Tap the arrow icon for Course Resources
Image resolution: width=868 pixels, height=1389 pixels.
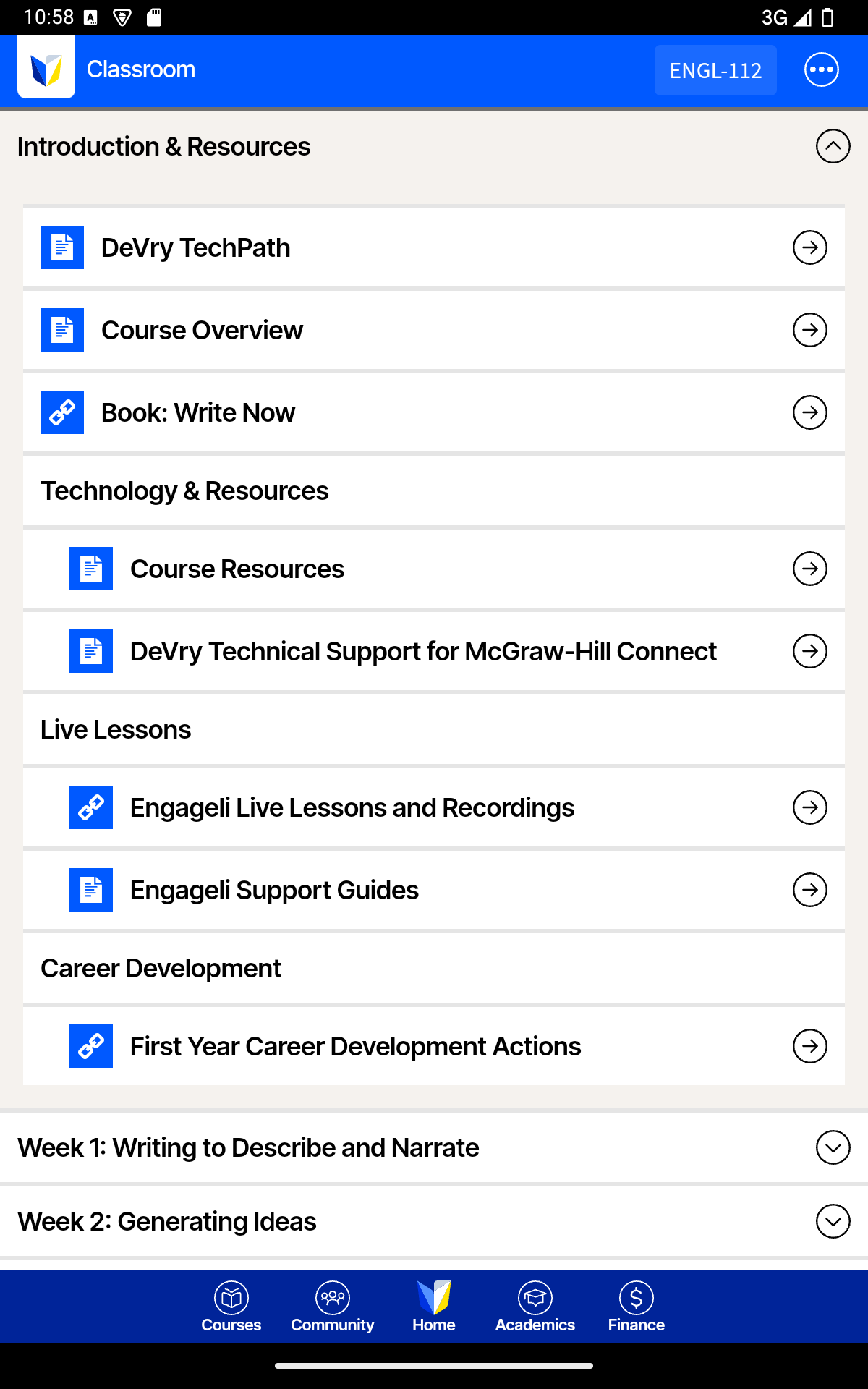pos(810,569)
